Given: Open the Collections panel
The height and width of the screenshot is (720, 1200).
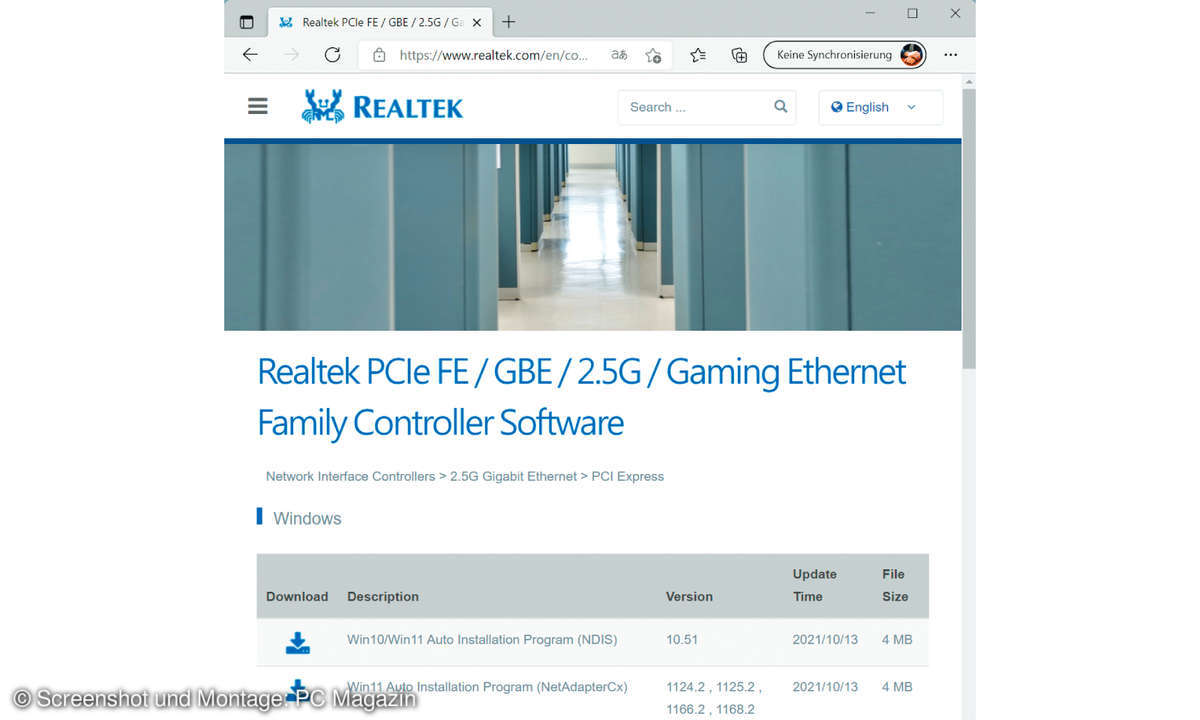Looking at the screenshot, I should pos(739,56).
